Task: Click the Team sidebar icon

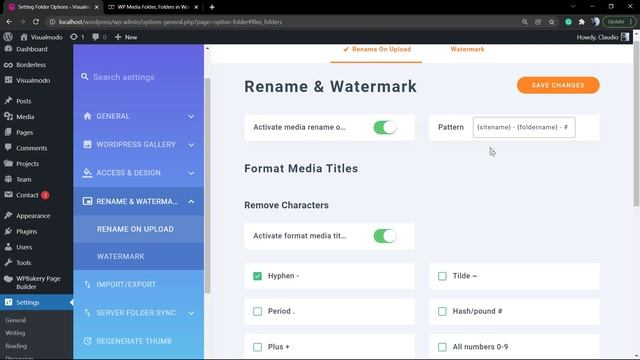Action: 8,179
